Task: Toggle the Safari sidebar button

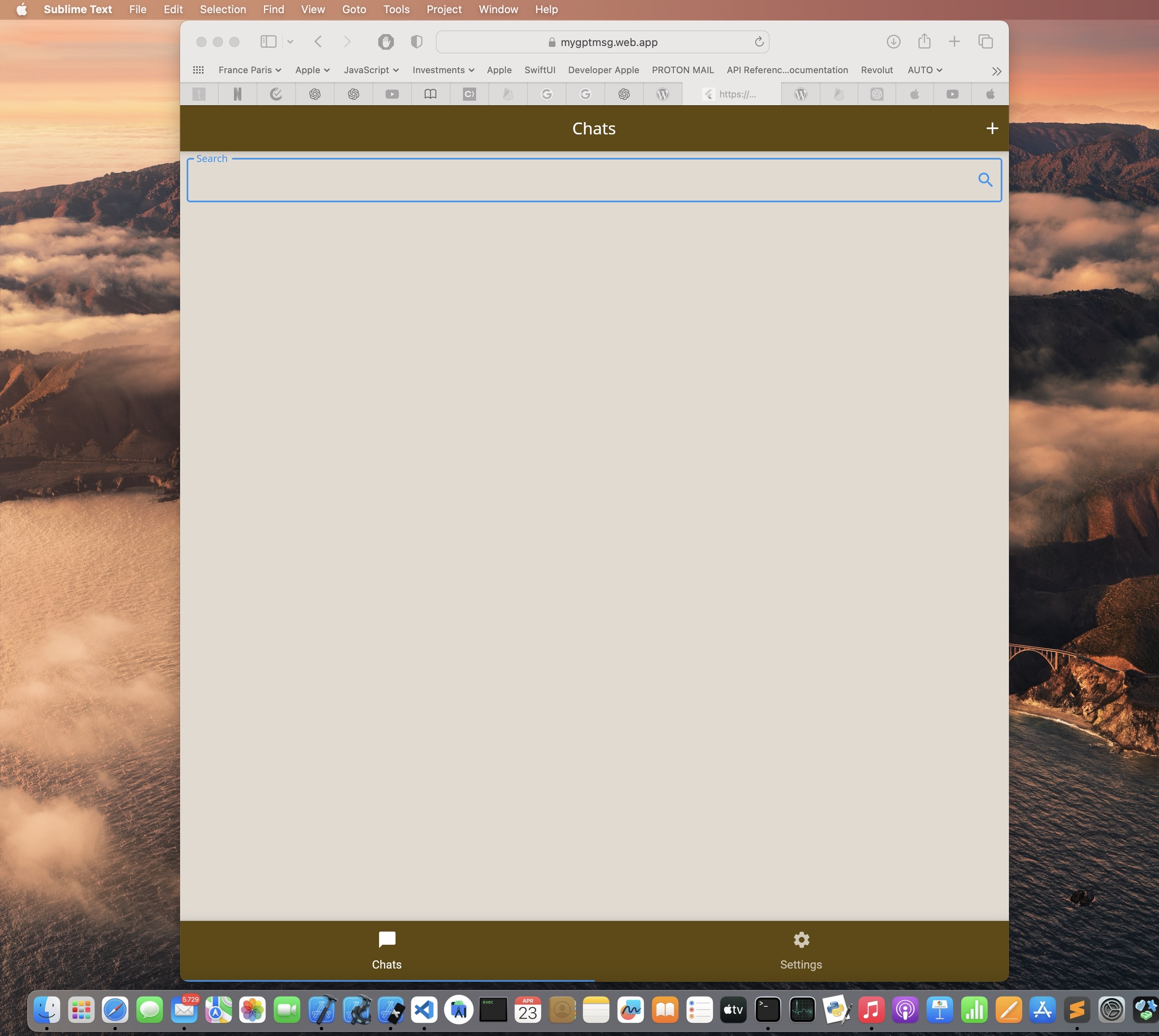Action: [x=268, y=42]
